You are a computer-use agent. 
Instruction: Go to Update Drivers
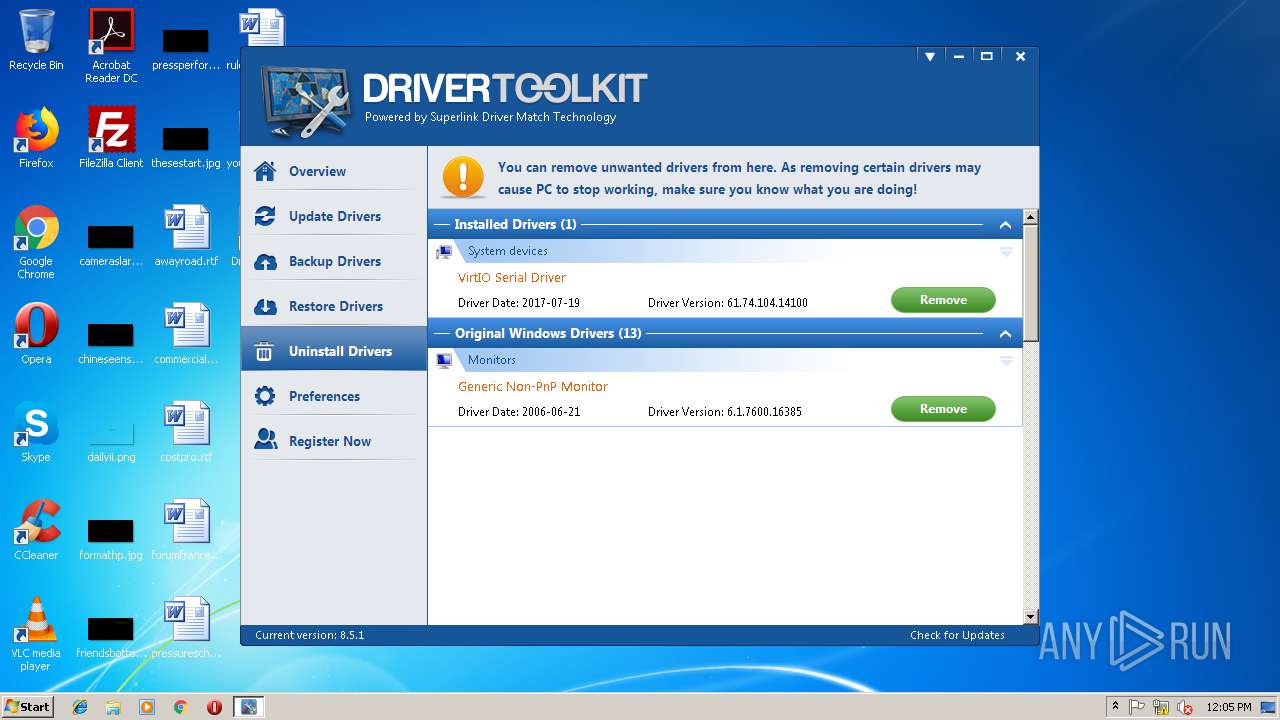point(333,216)
